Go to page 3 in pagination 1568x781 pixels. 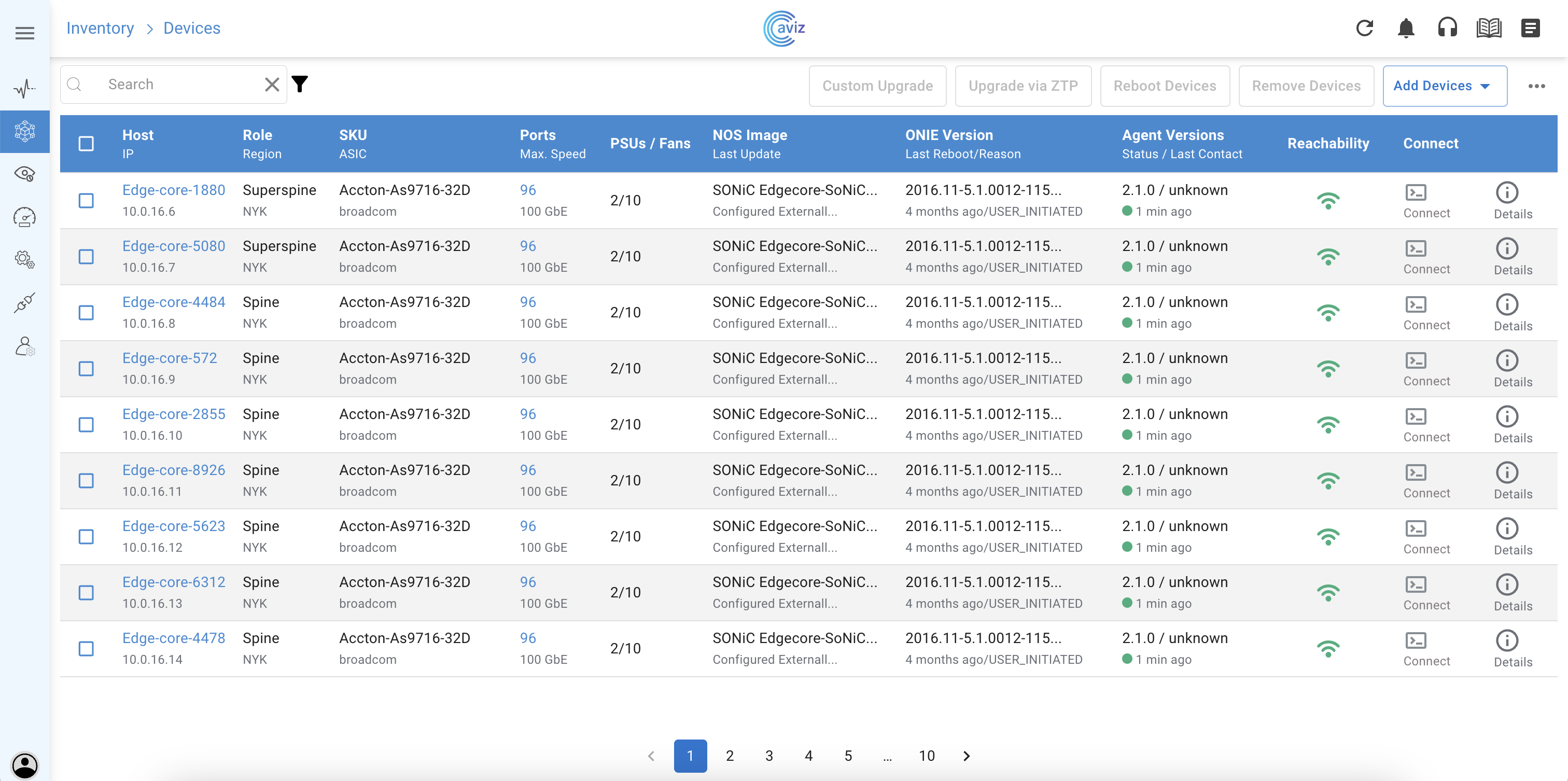point(769,756)
